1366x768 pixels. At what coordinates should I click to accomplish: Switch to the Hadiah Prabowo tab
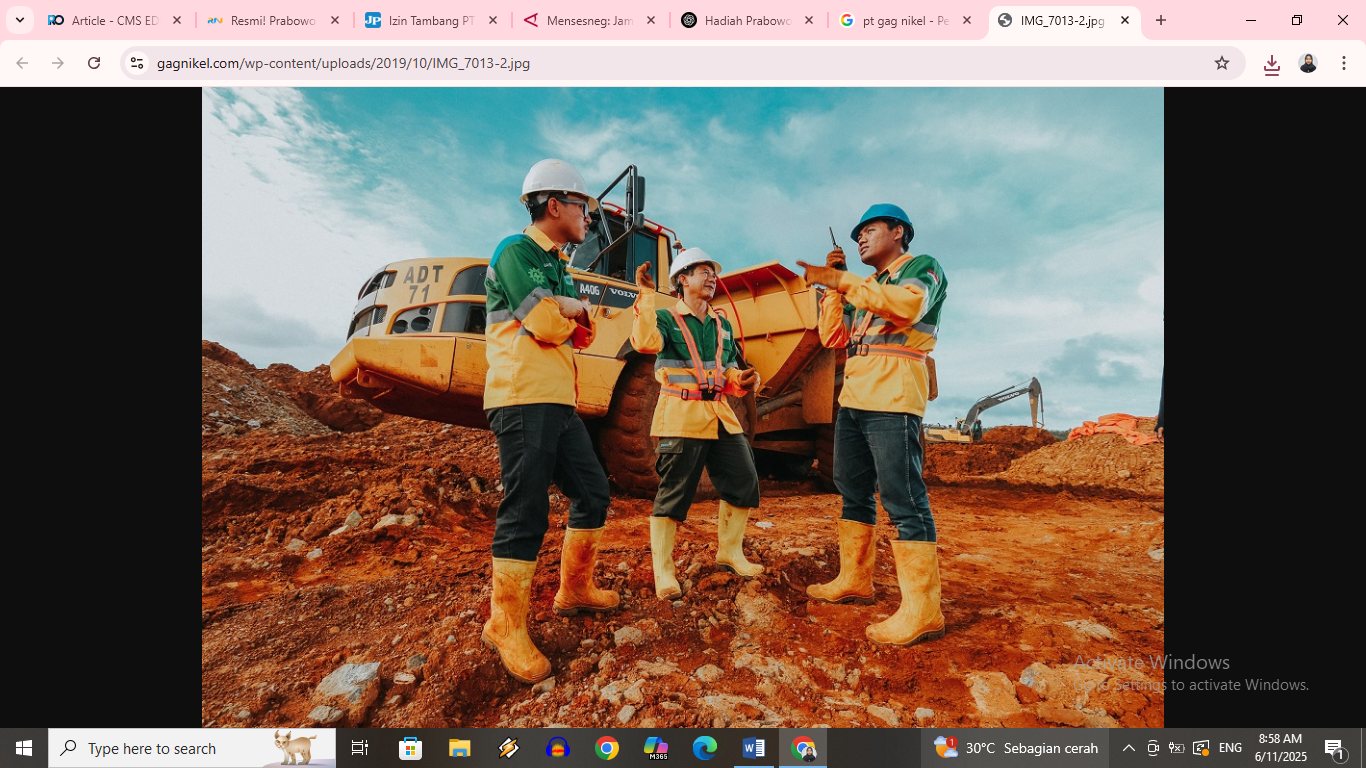coord(747,20)
